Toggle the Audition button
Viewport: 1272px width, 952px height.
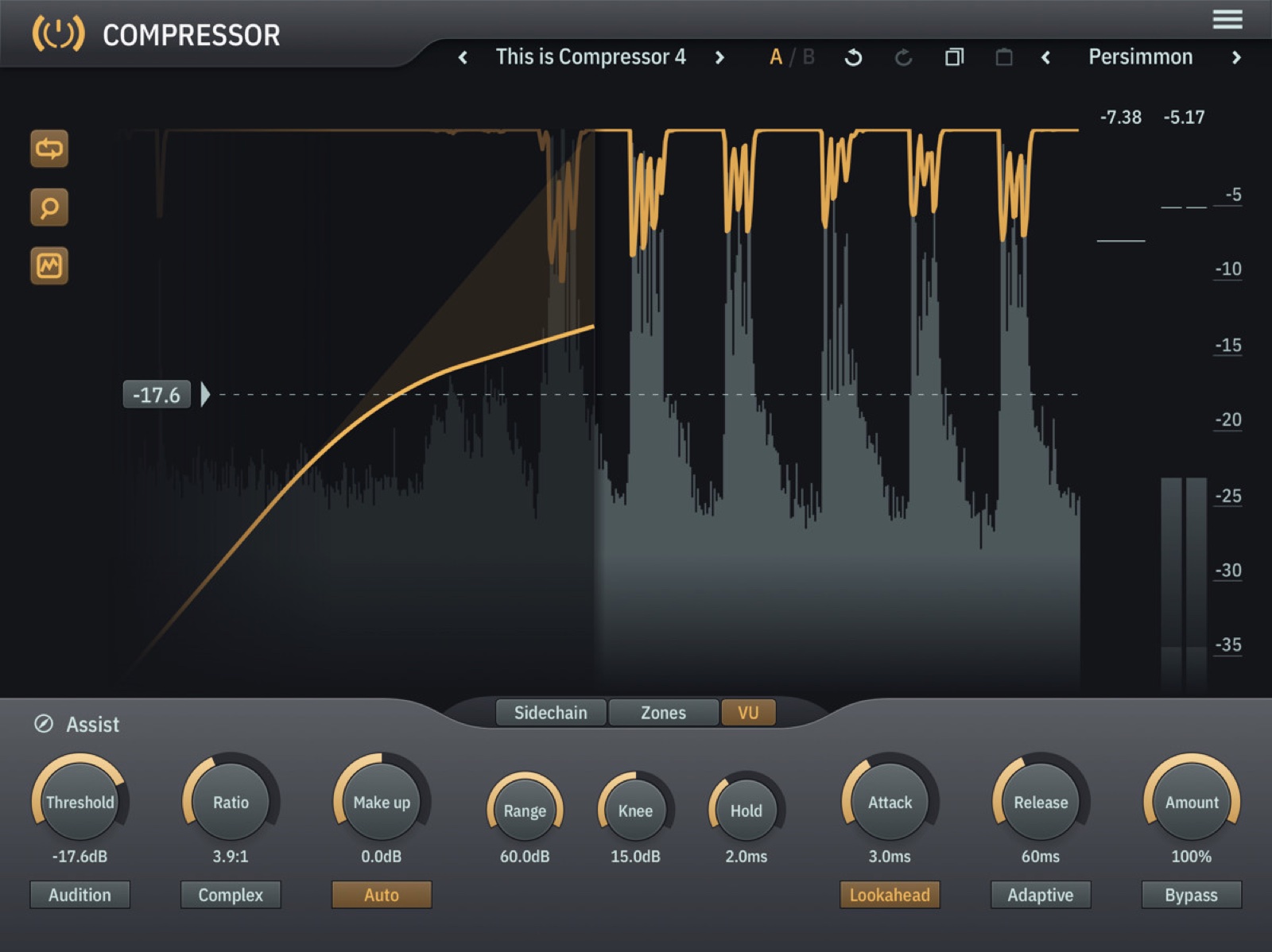[79, 895]
